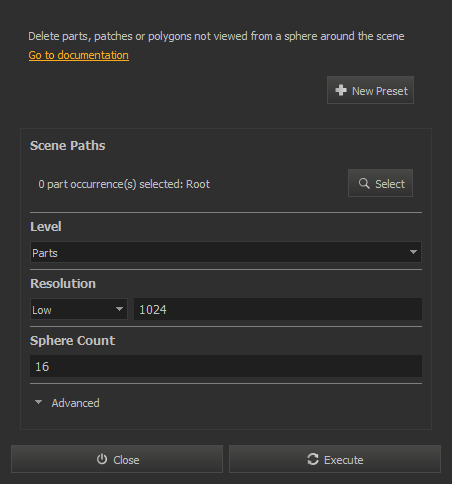Open the Level dropdown showing Parts

226,252
